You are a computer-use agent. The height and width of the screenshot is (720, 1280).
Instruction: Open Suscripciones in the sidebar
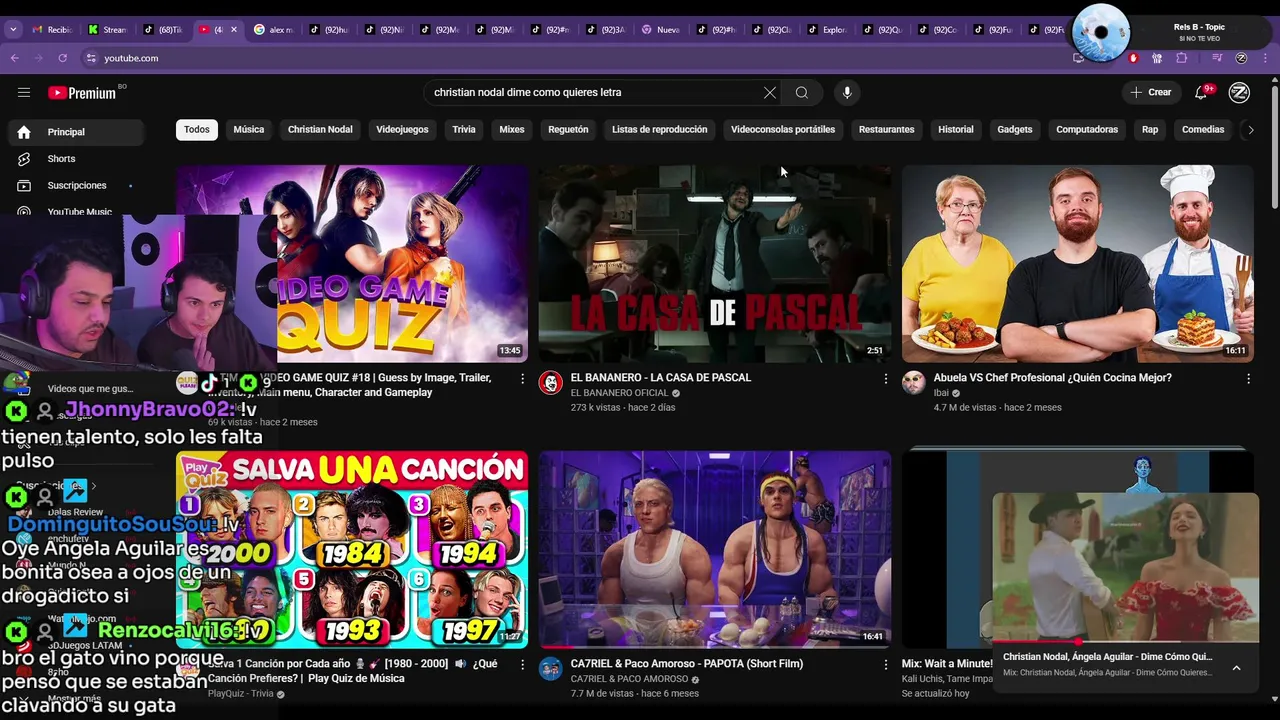point(76,186)
